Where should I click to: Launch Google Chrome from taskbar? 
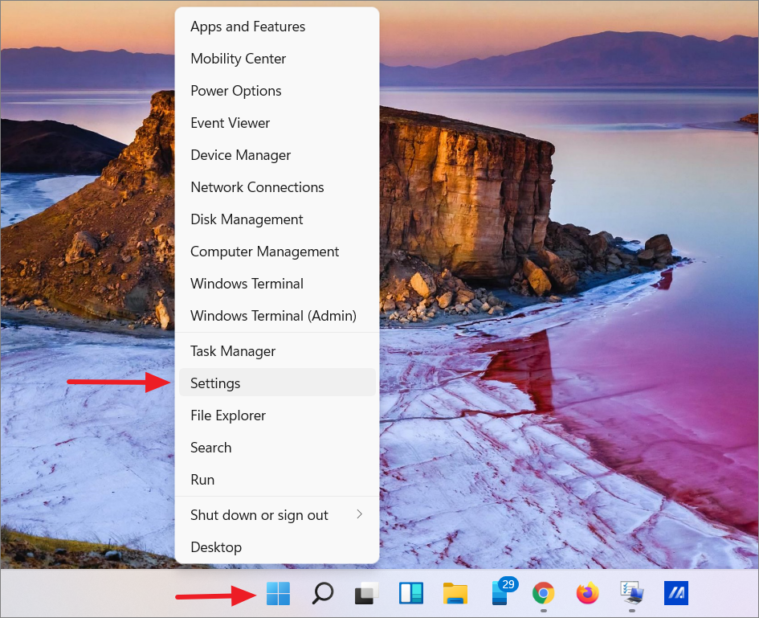544,593
